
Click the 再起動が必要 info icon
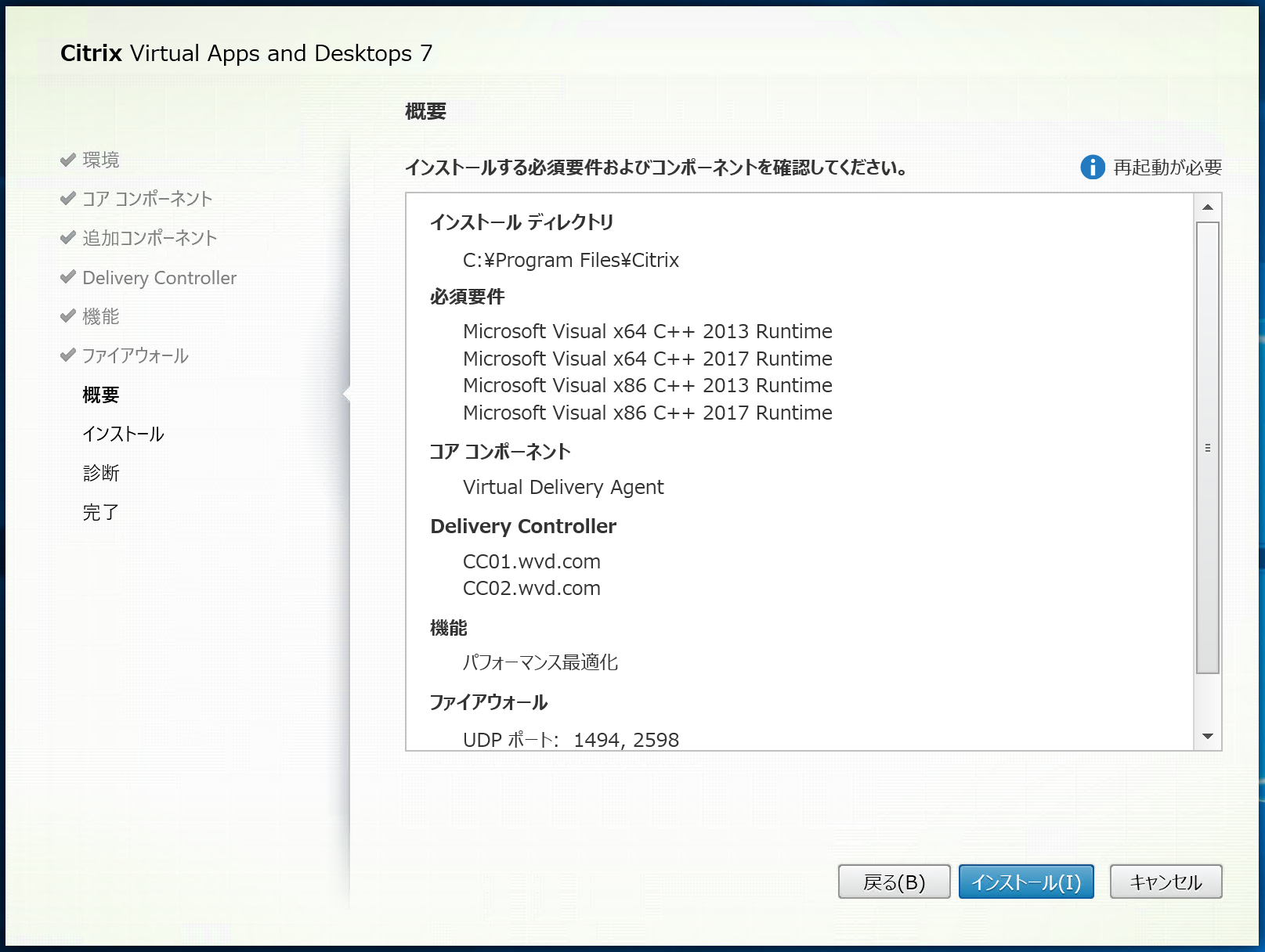point(1093,167)
